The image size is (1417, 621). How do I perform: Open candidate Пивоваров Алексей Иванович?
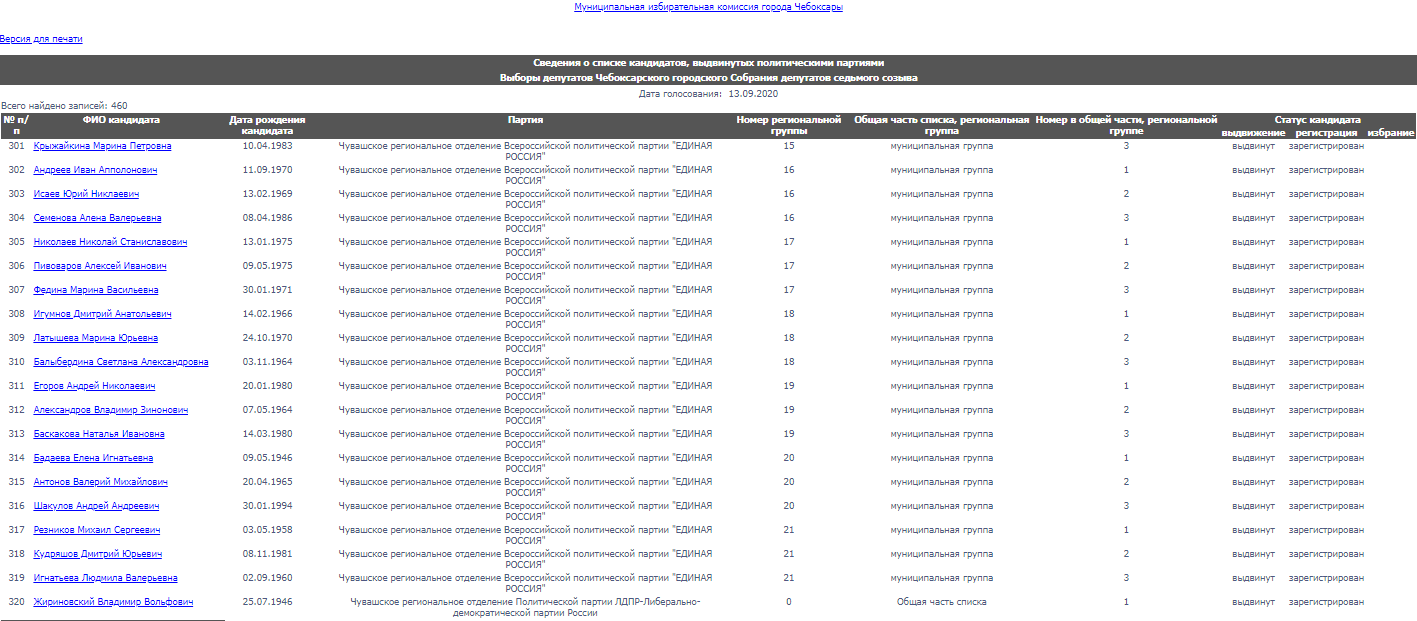tap(100, 266)
